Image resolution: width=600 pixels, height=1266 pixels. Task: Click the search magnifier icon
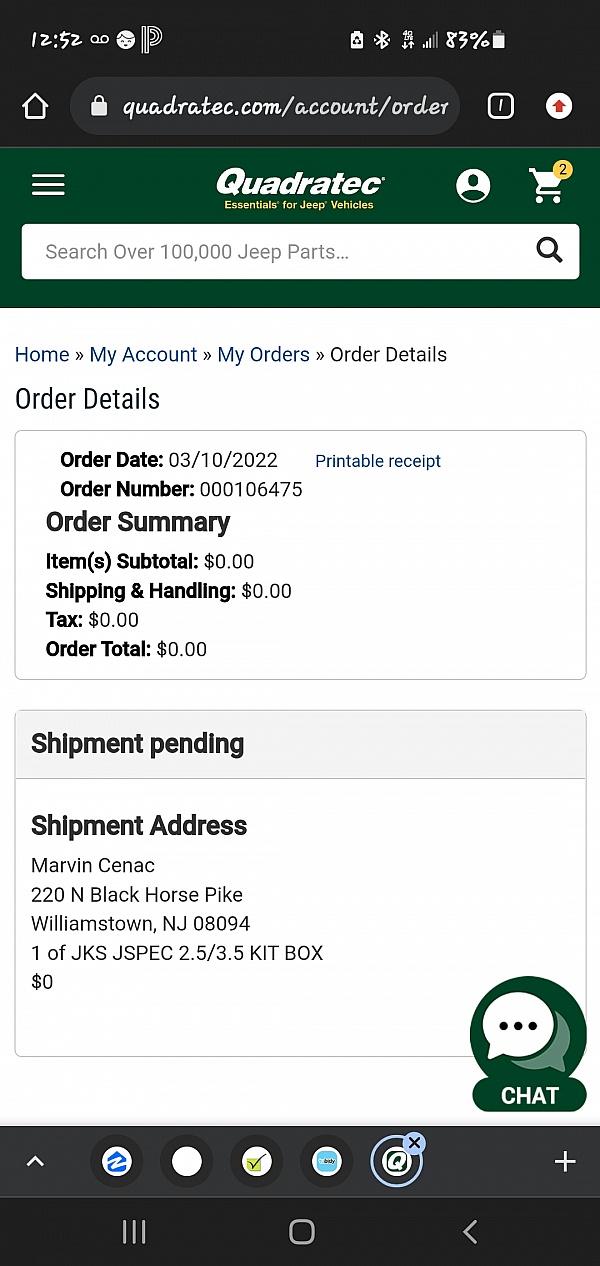(549, 251)
